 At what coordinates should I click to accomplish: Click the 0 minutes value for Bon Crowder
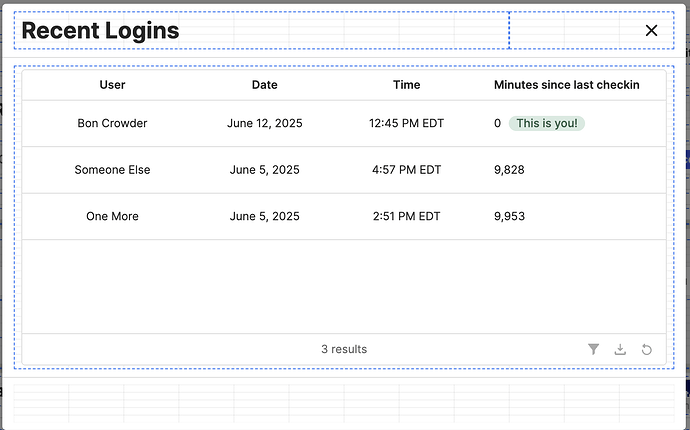point(497,123)
